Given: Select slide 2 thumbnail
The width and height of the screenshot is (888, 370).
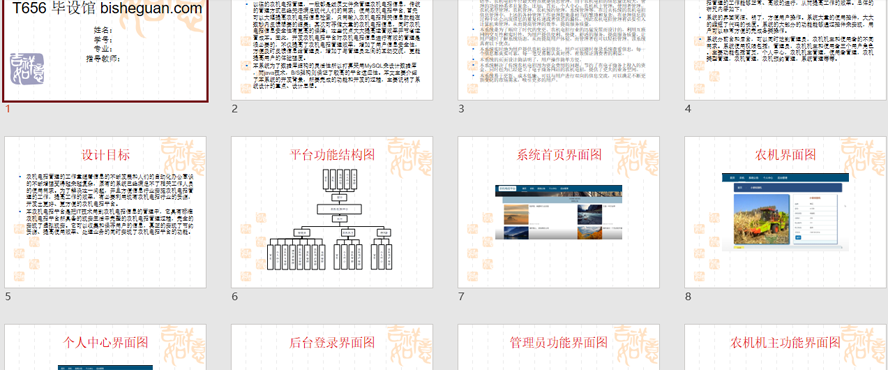Looking at the screenshot, I should tap(332, 50).
